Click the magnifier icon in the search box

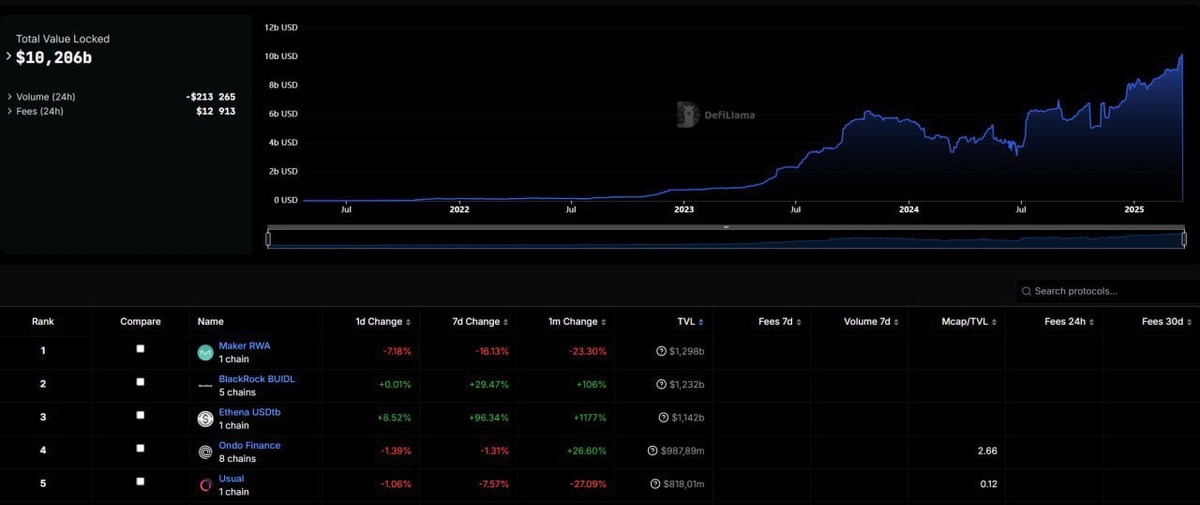[1026, 291]
